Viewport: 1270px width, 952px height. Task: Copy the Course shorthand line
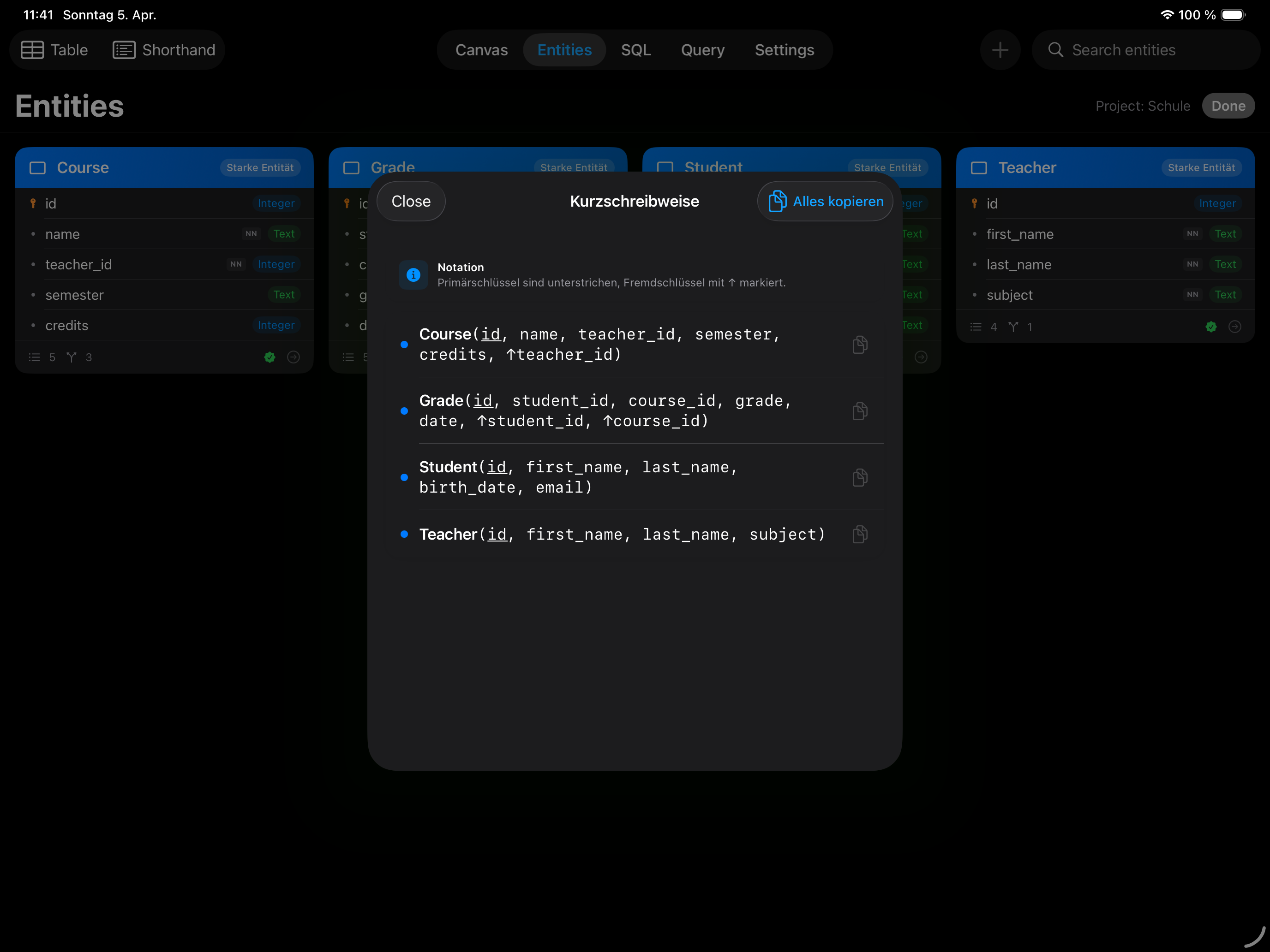[859, 344]
